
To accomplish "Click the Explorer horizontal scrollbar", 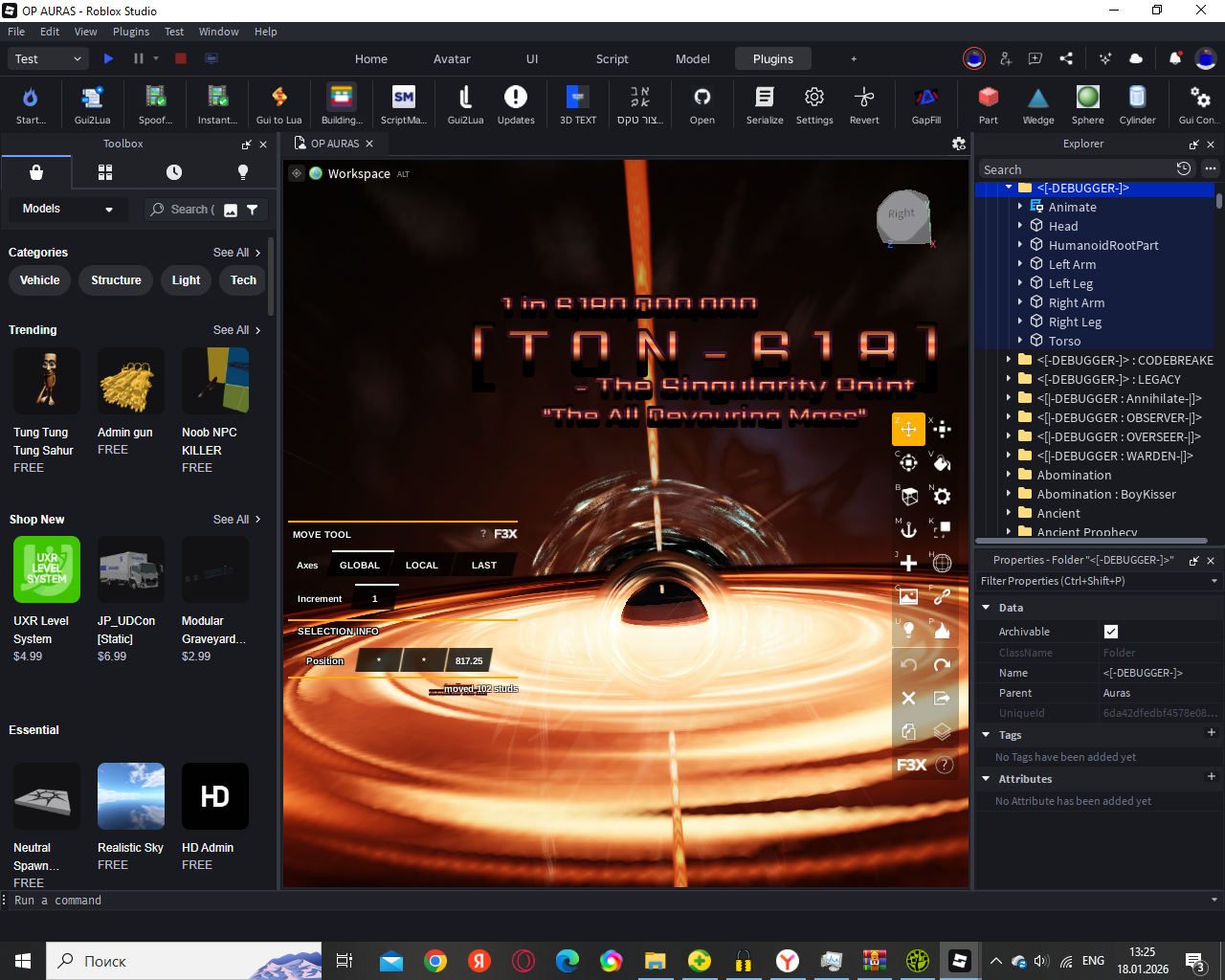I will tap(1091, 541).
